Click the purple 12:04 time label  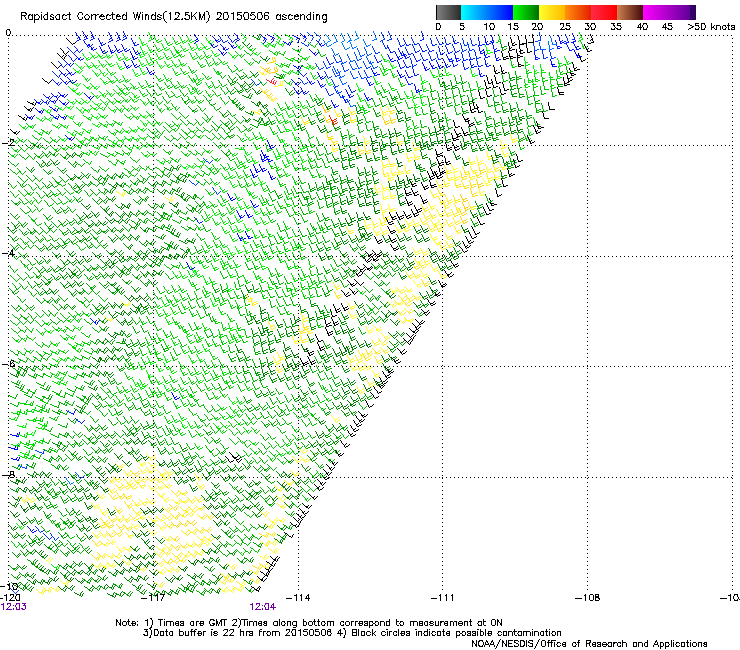click(x=263, y=607)
